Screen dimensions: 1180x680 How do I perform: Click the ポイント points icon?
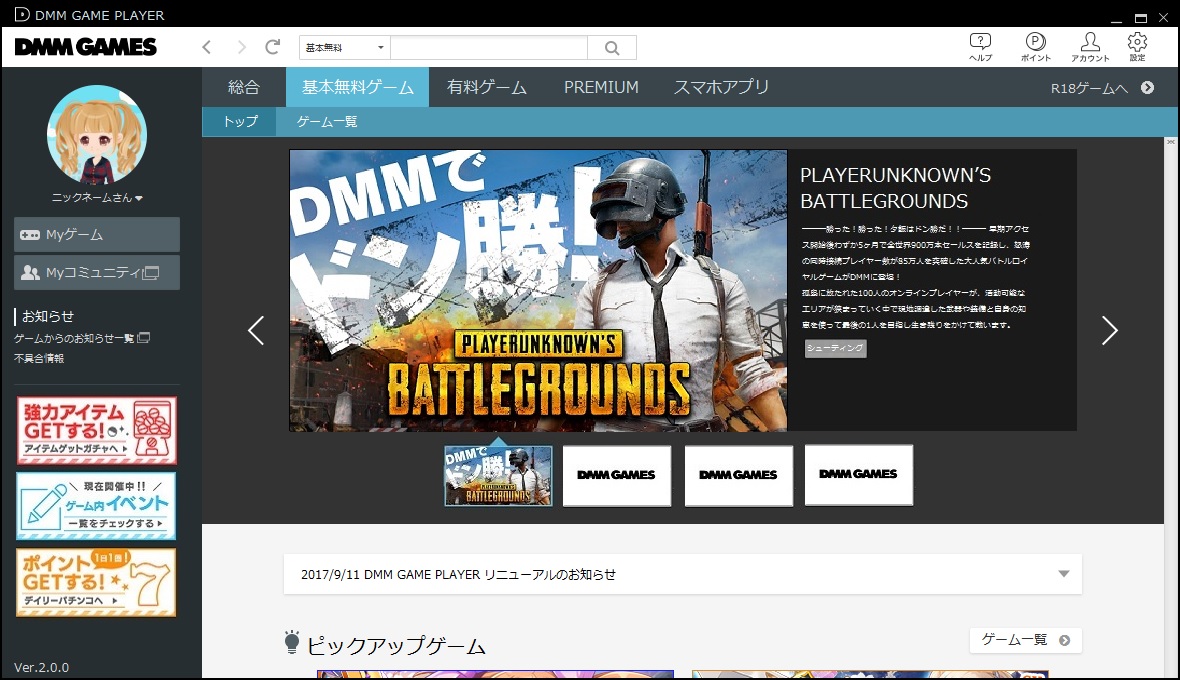click(1036, 46)
